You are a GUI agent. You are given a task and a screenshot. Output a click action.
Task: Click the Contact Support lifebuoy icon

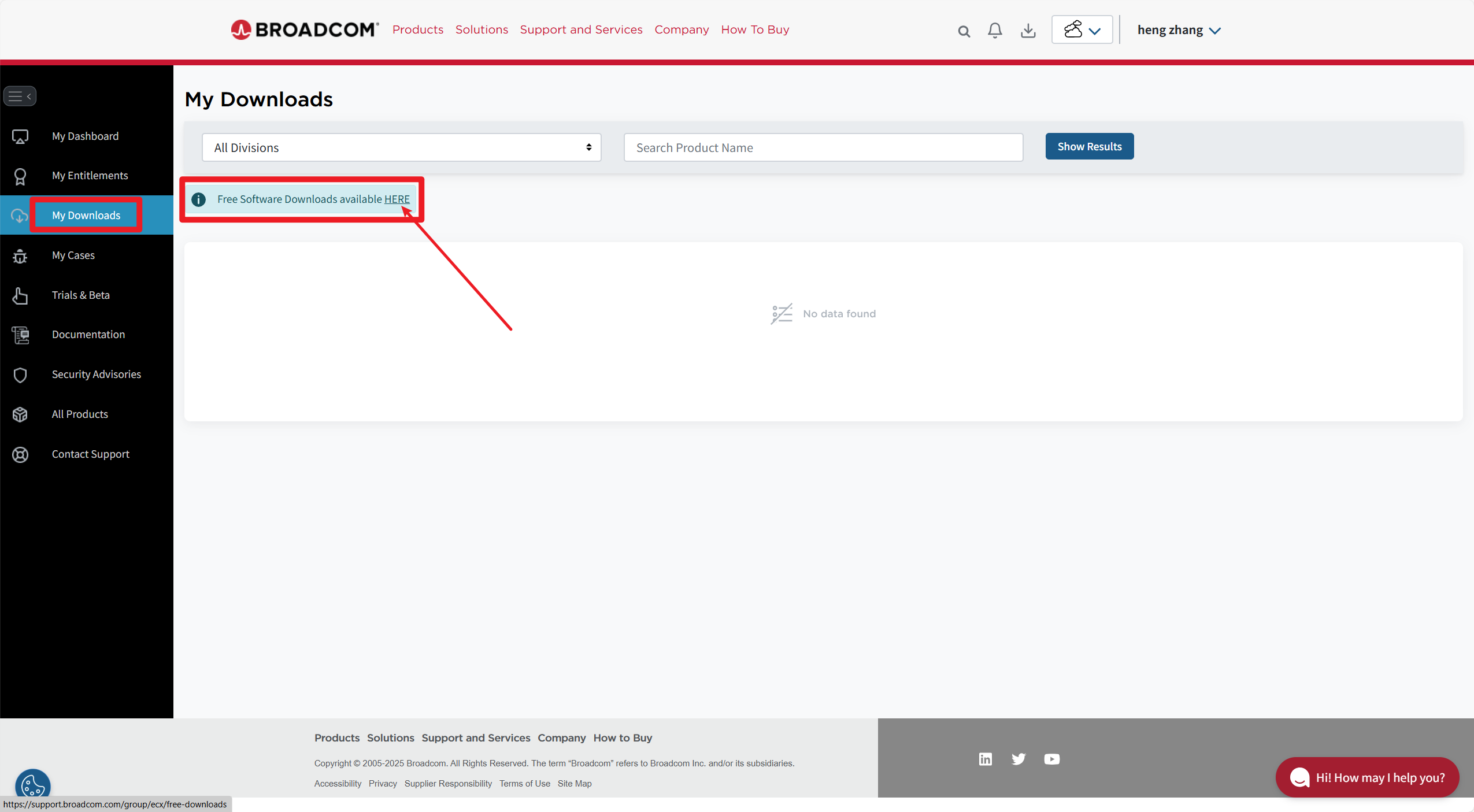(20, 455)
